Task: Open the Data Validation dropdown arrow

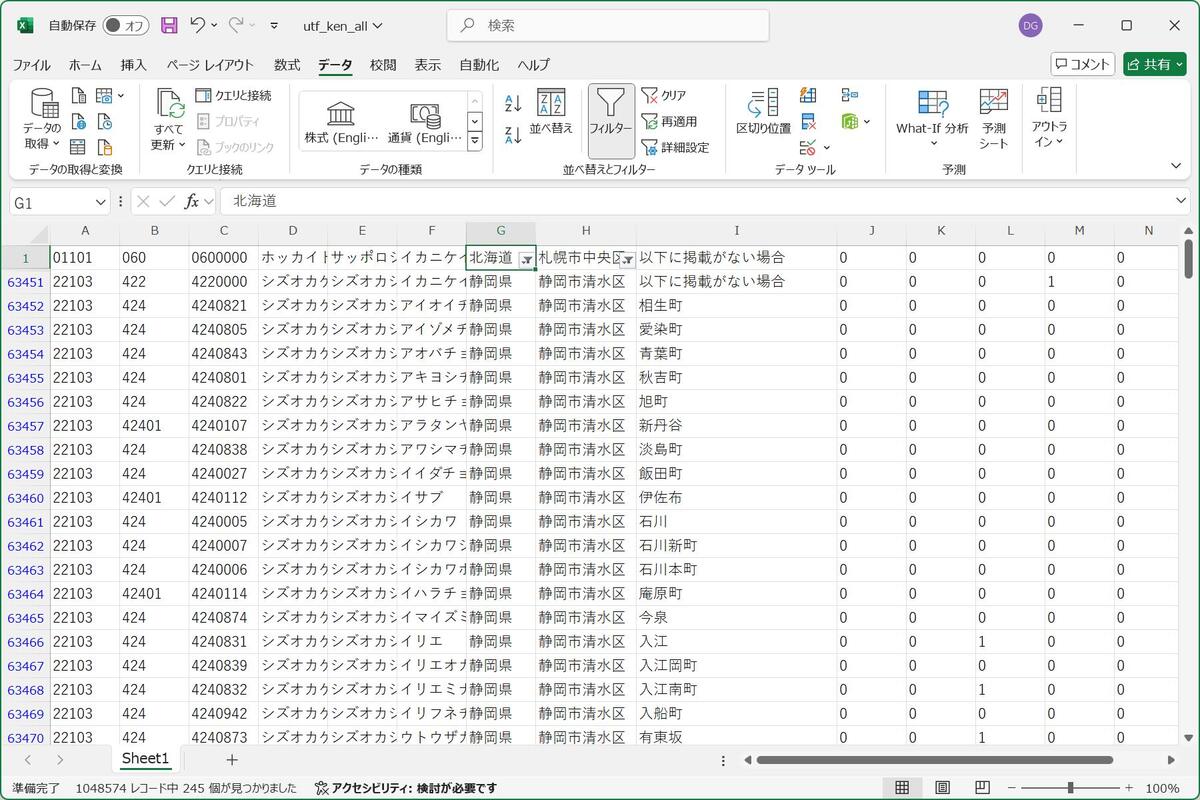Action: tap(827, 148)
